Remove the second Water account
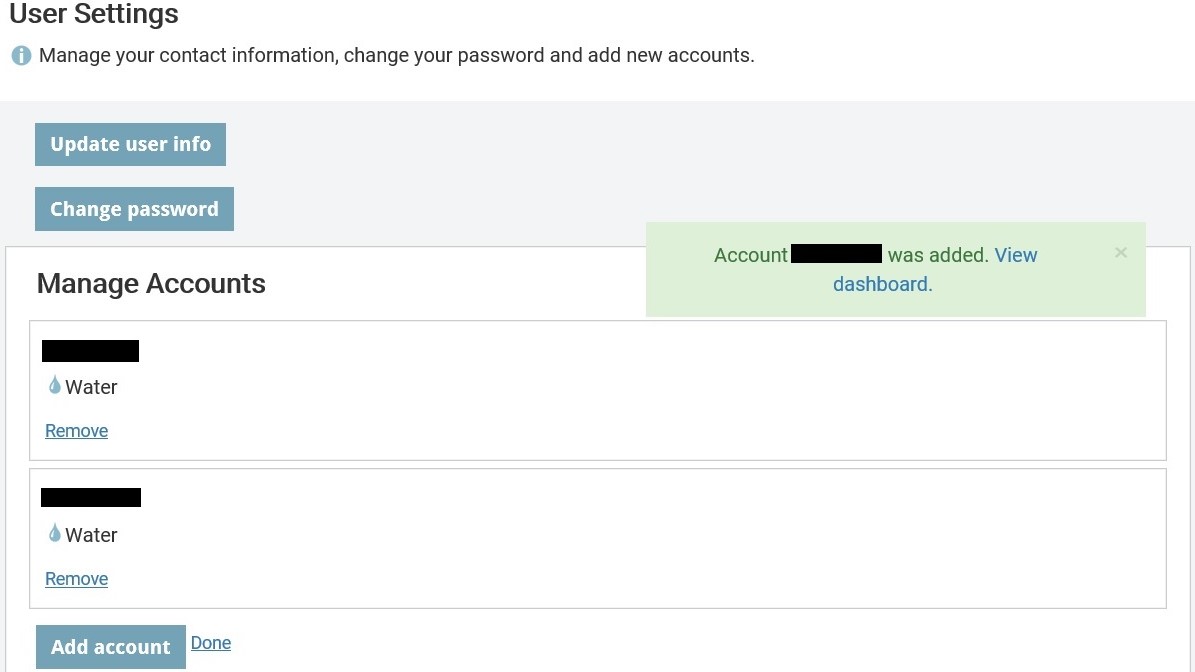The image size is (1195, 672). pyautogui.click(x=76, y=579)
